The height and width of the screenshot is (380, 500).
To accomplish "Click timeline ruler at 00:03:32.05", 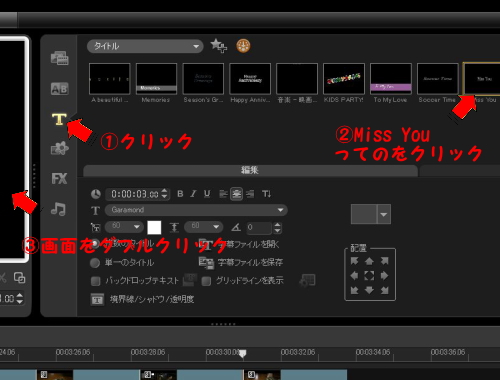I will [298, 352].
